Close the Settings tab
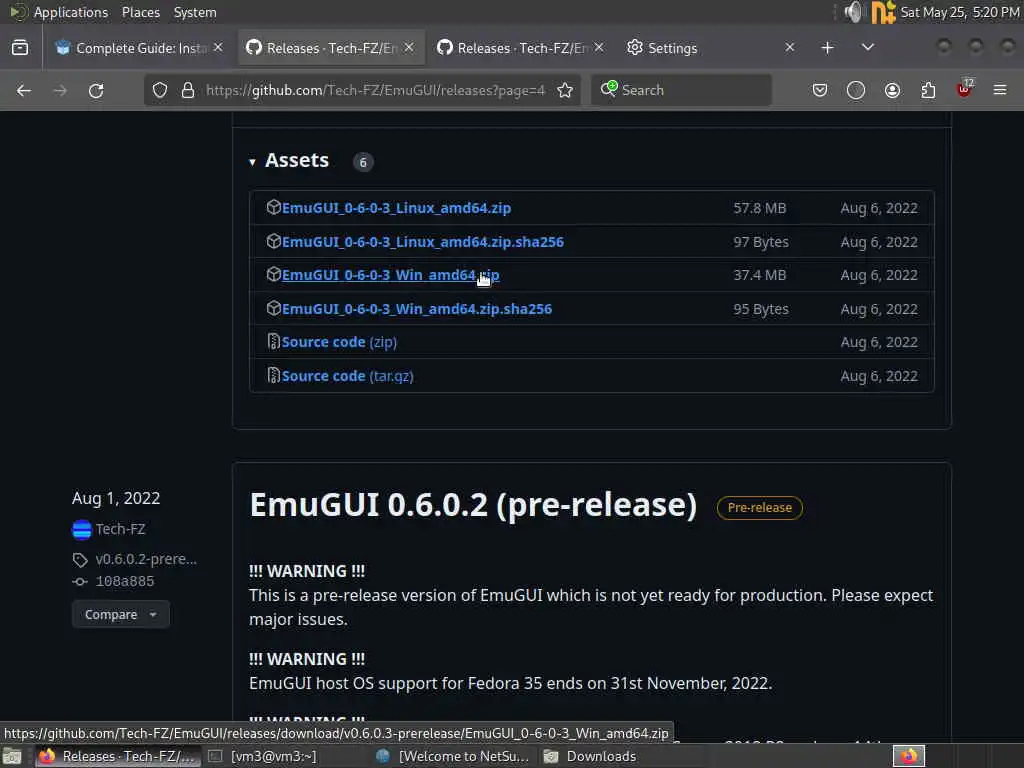 coord(790,47)
